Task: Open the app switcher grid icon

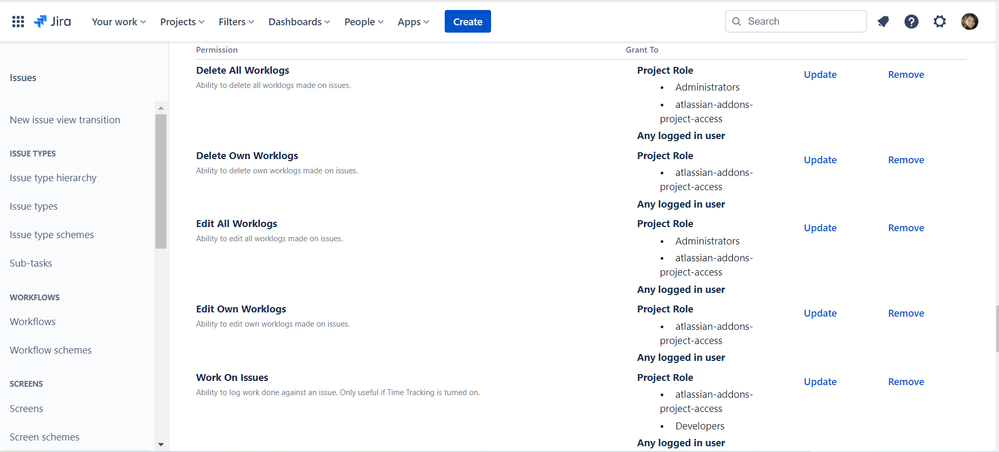Action: (18, 22)
